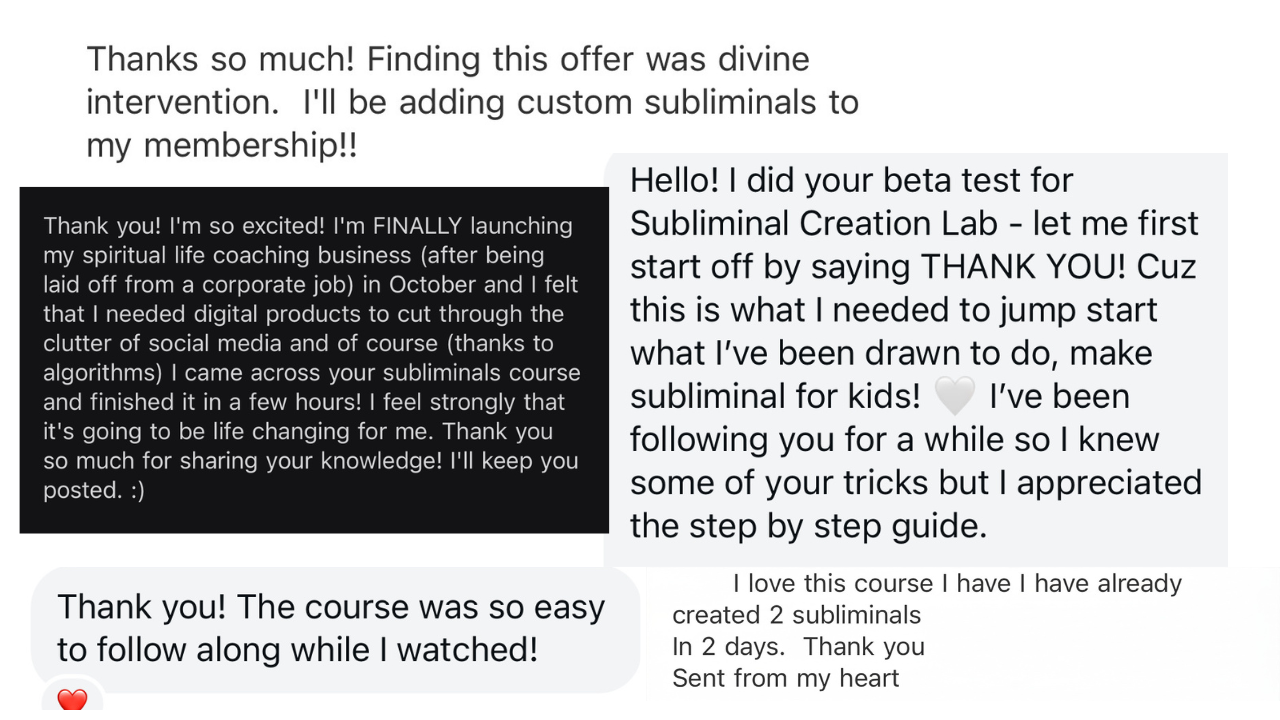Click the 'In 2 days. Thank you' line

point(798,647)
